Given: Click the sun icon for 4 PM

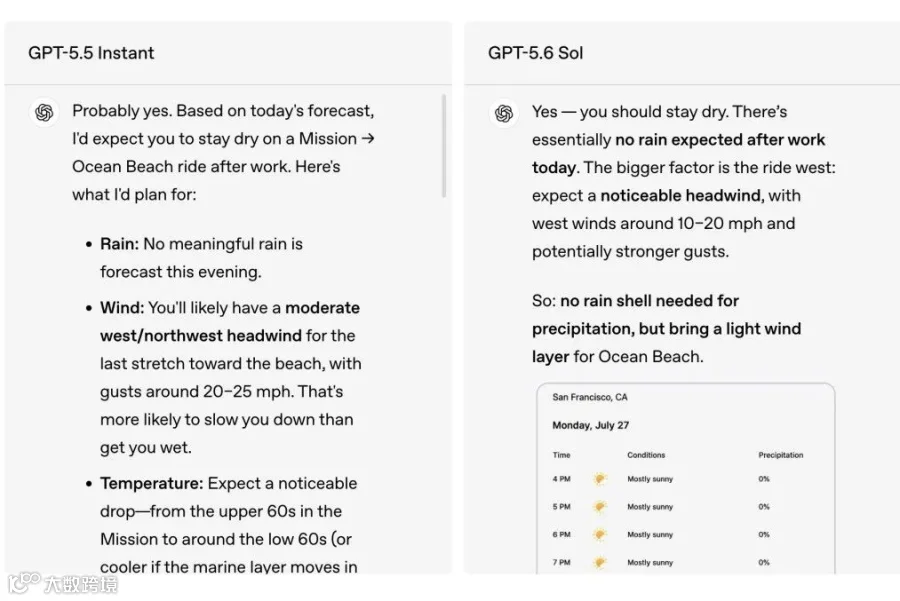Looking at the screenshot, I should (x=600, y=478).
